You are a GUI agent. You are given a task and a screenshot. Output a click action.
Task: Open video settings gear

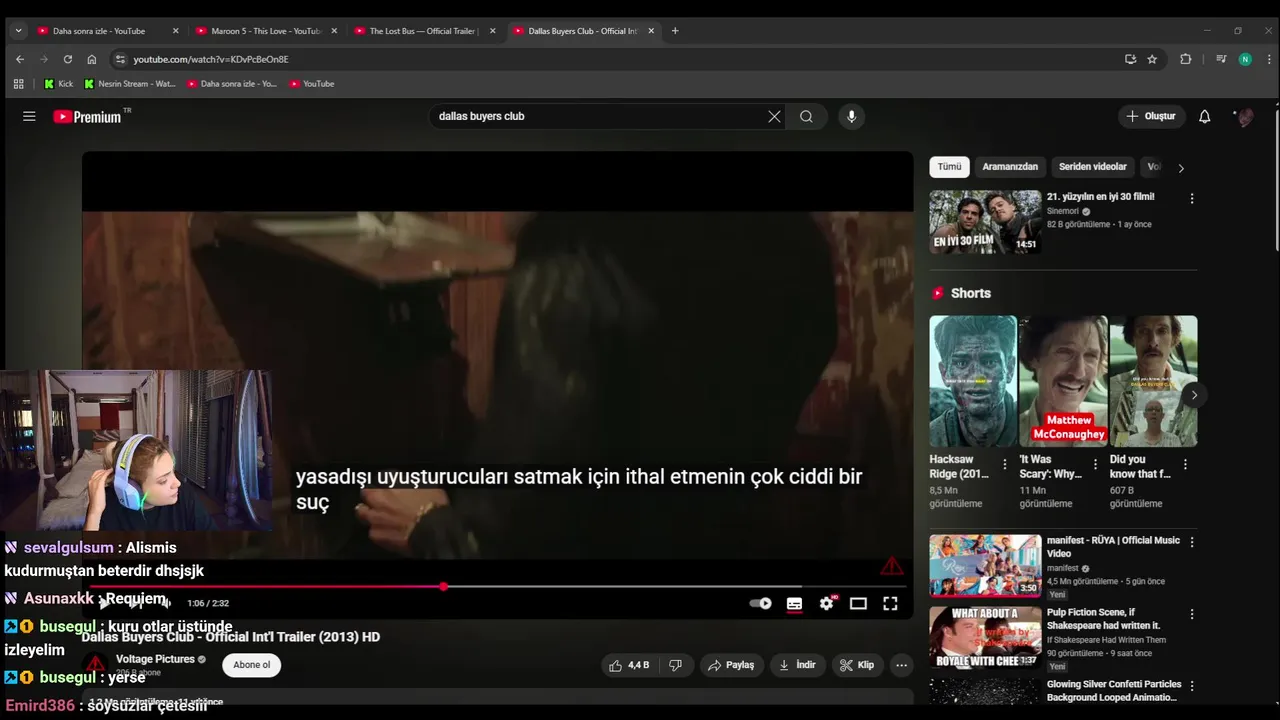tap(826, 603)
